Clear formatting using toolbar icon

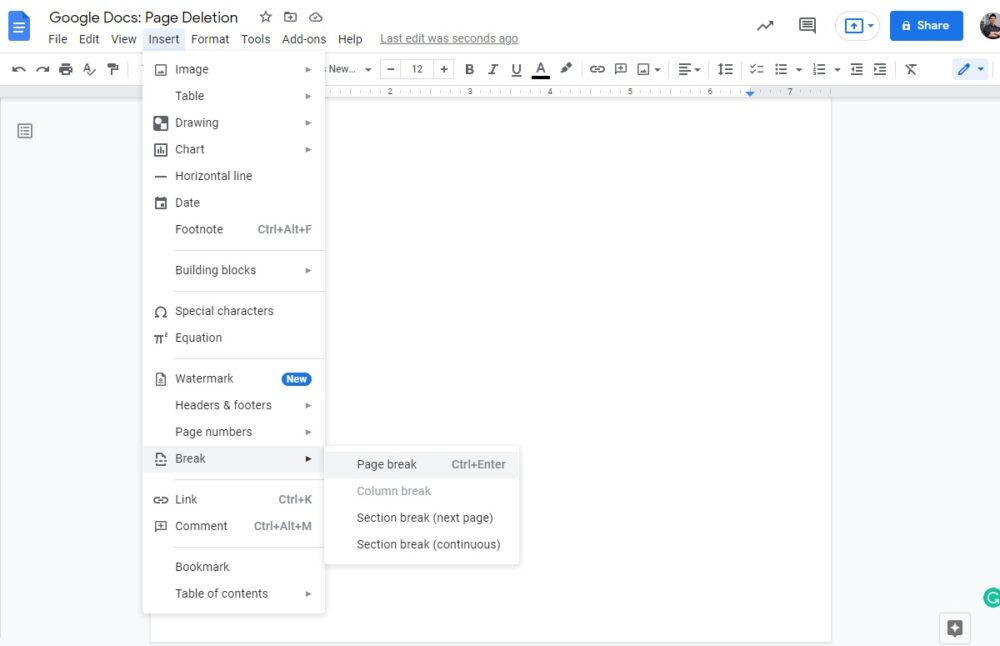[x=911, y=69]
